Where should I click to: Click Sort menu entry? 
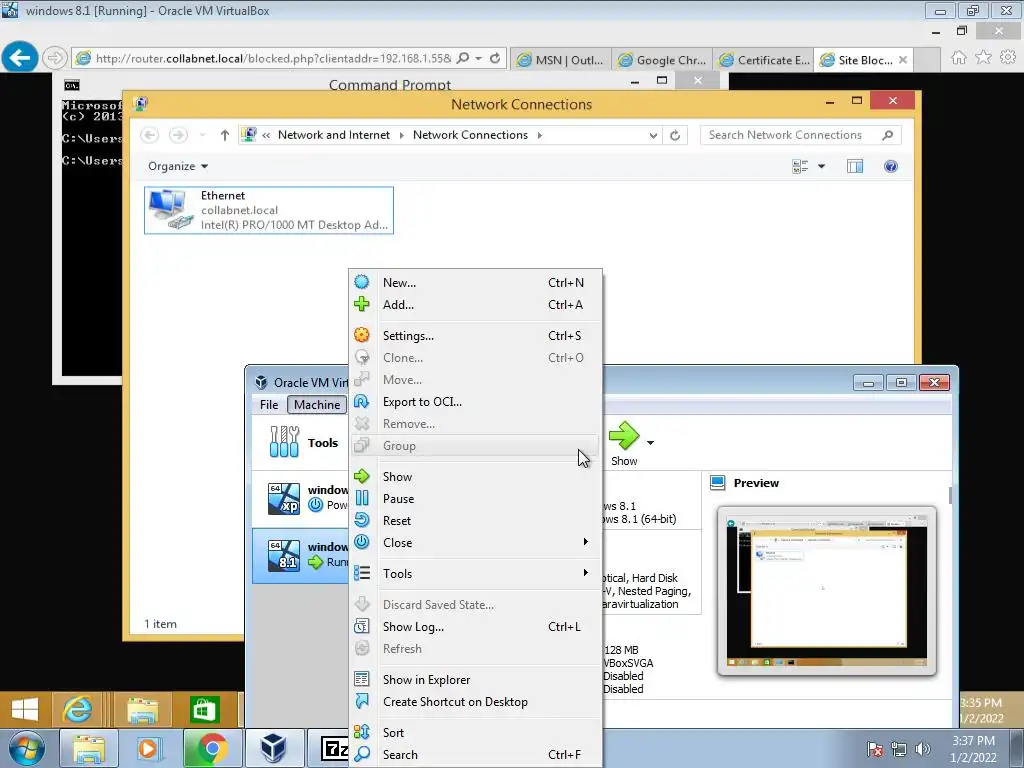(x=475, y=733)
